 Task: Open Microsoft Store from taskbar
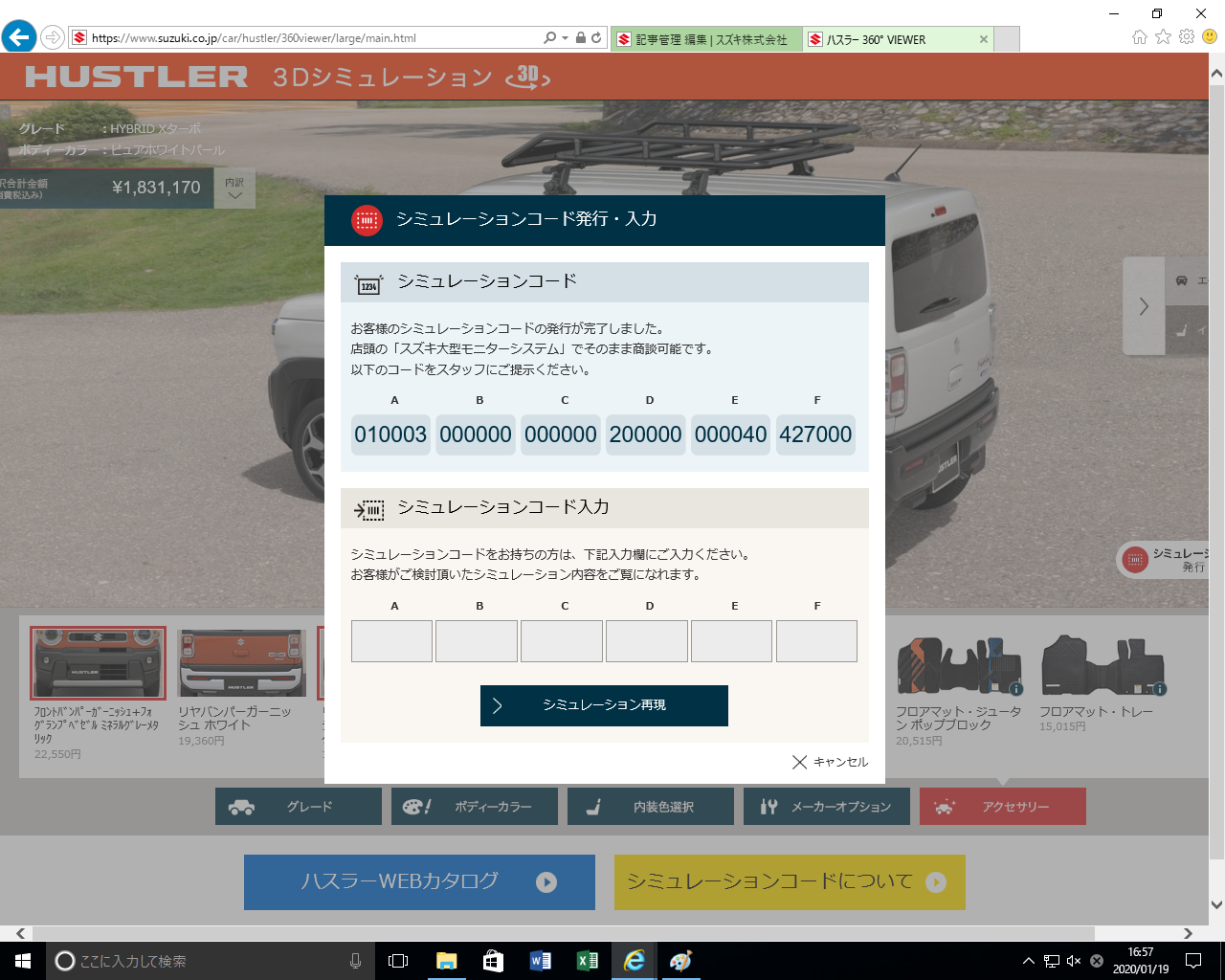[493, 961]
